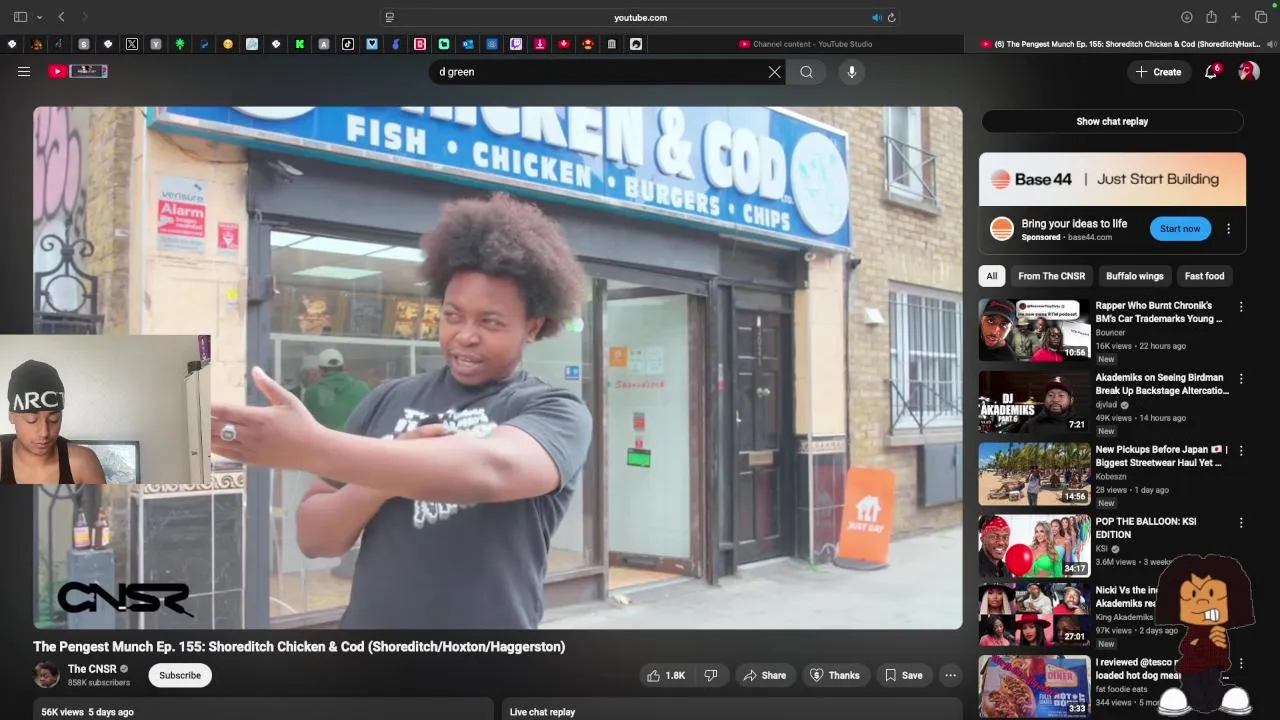Click the youtube.com address bar
This screenshot has height=720, width=1280.
pyautogui.click(x=640, y=17)
